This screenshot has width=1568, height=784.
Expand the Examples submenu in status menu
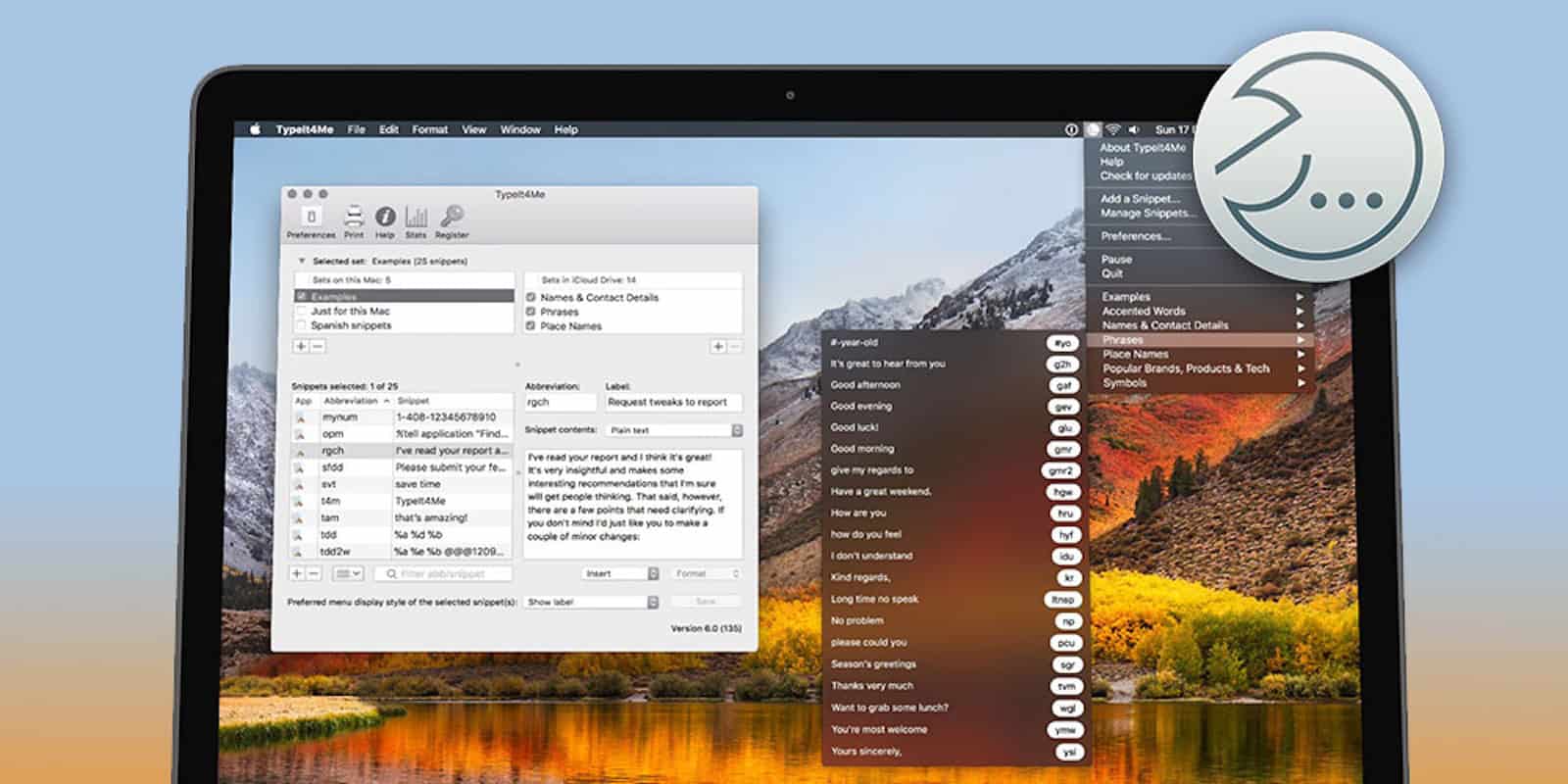tap(1205, 297)
